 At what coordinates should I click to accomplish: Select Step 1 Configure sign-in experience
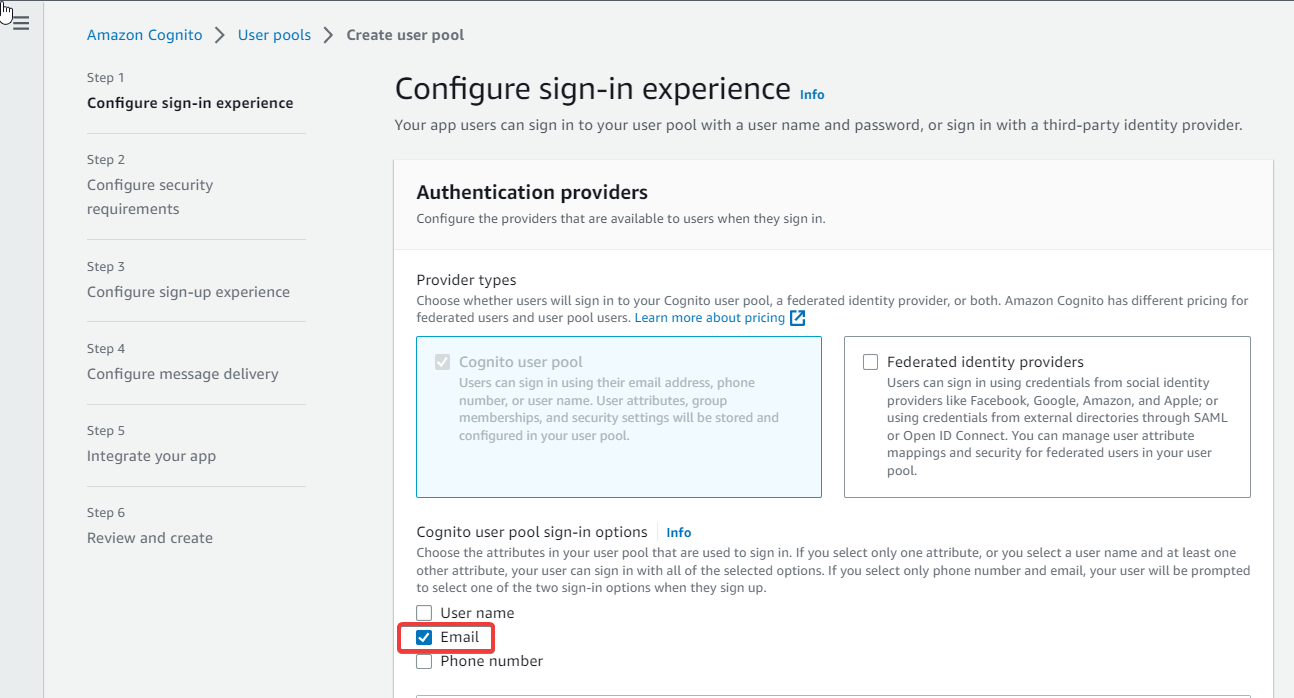[190, 103]
